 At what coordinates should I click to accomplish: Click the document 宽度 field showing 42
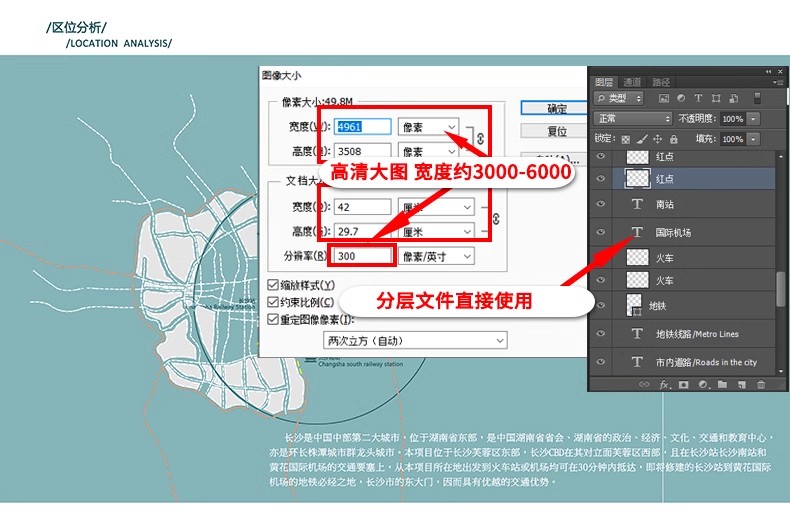pyautogui.click(x=362, y=207)
